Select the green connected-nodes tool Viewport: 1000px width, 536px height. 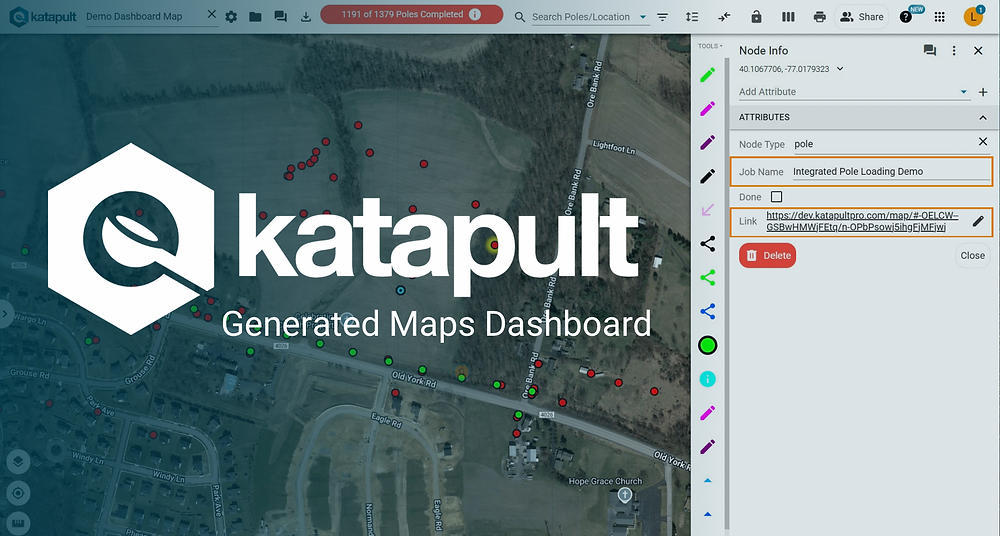(708, 278)
